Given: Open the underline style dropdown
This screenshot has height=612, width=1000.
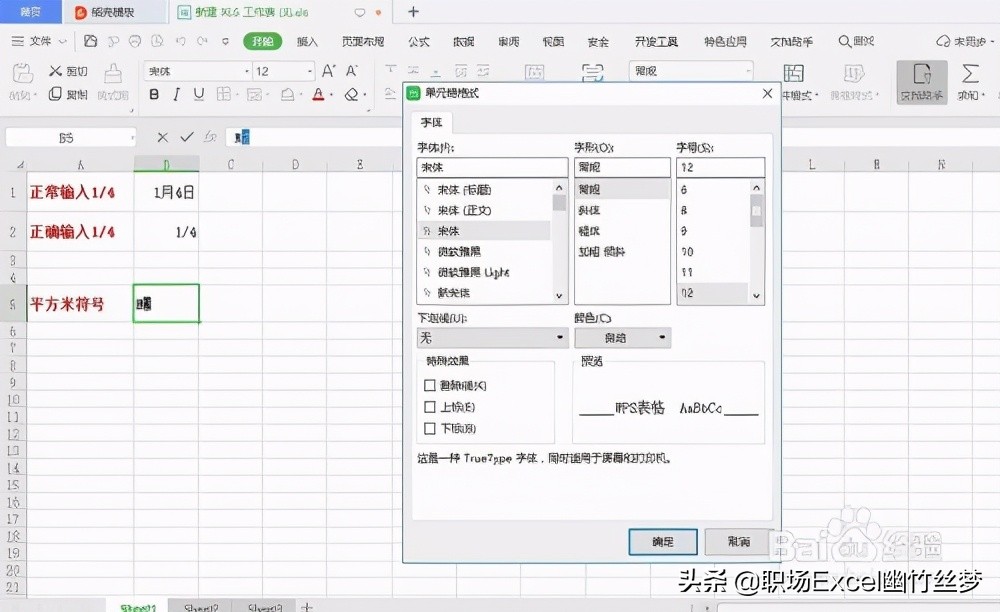Looking at the screenshot, I should (558, 338).
